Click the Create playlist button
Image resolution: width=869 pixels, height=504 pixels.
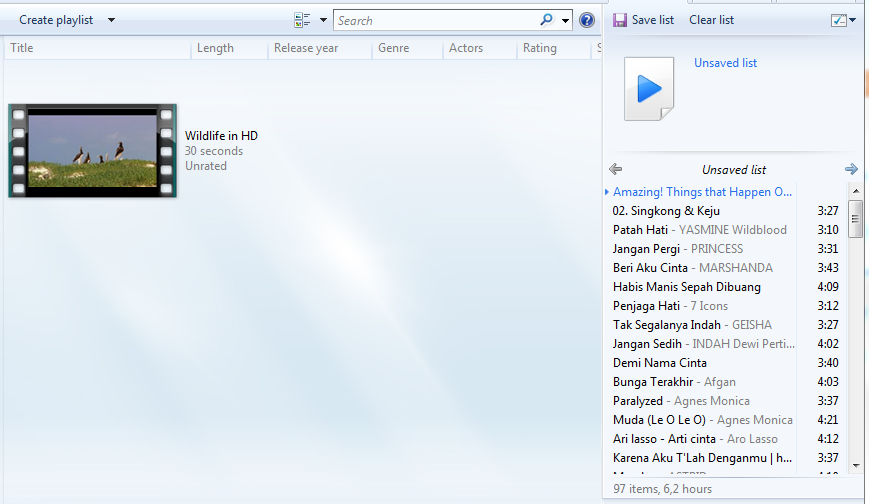56,20
